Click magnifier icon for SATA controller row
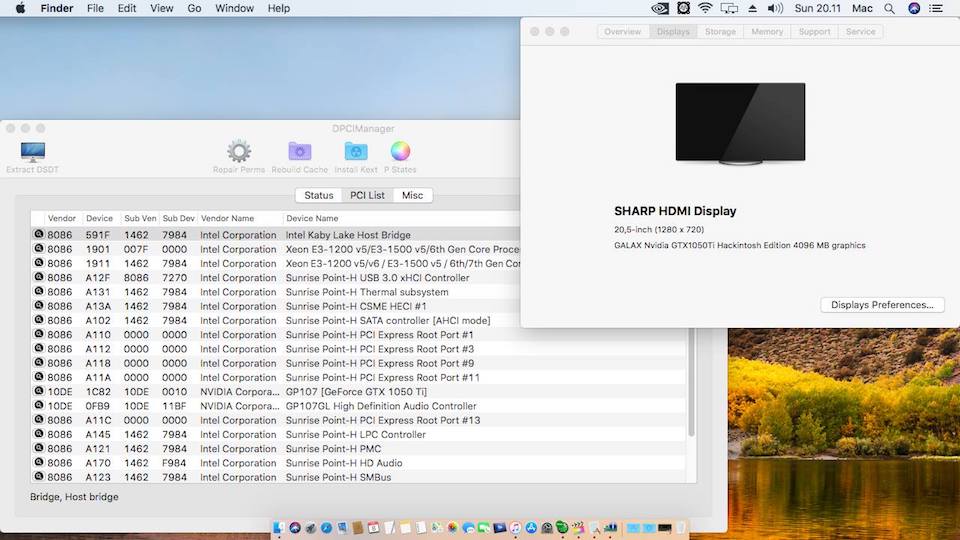960x540 pixels. 39,320
